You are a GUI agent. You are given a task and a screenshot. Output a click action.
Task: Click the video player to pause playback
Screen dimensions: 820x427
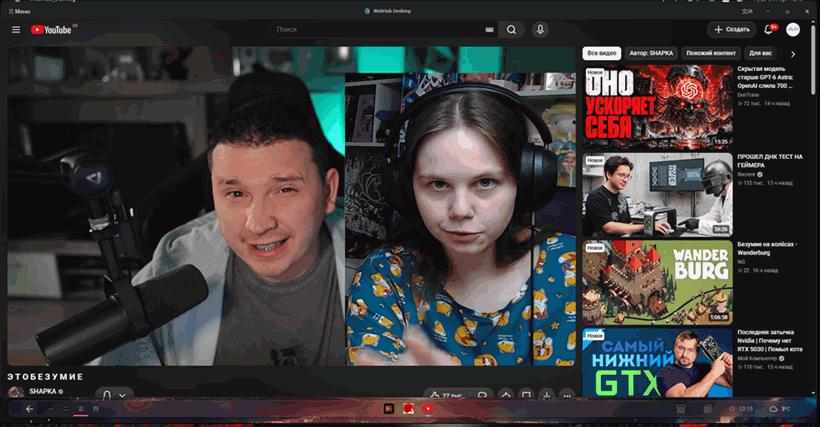tap(291, 206)
